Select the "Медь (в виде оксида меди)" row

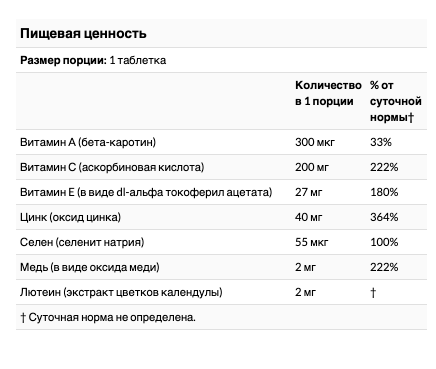pyautogui.click(x=221, y=267)
